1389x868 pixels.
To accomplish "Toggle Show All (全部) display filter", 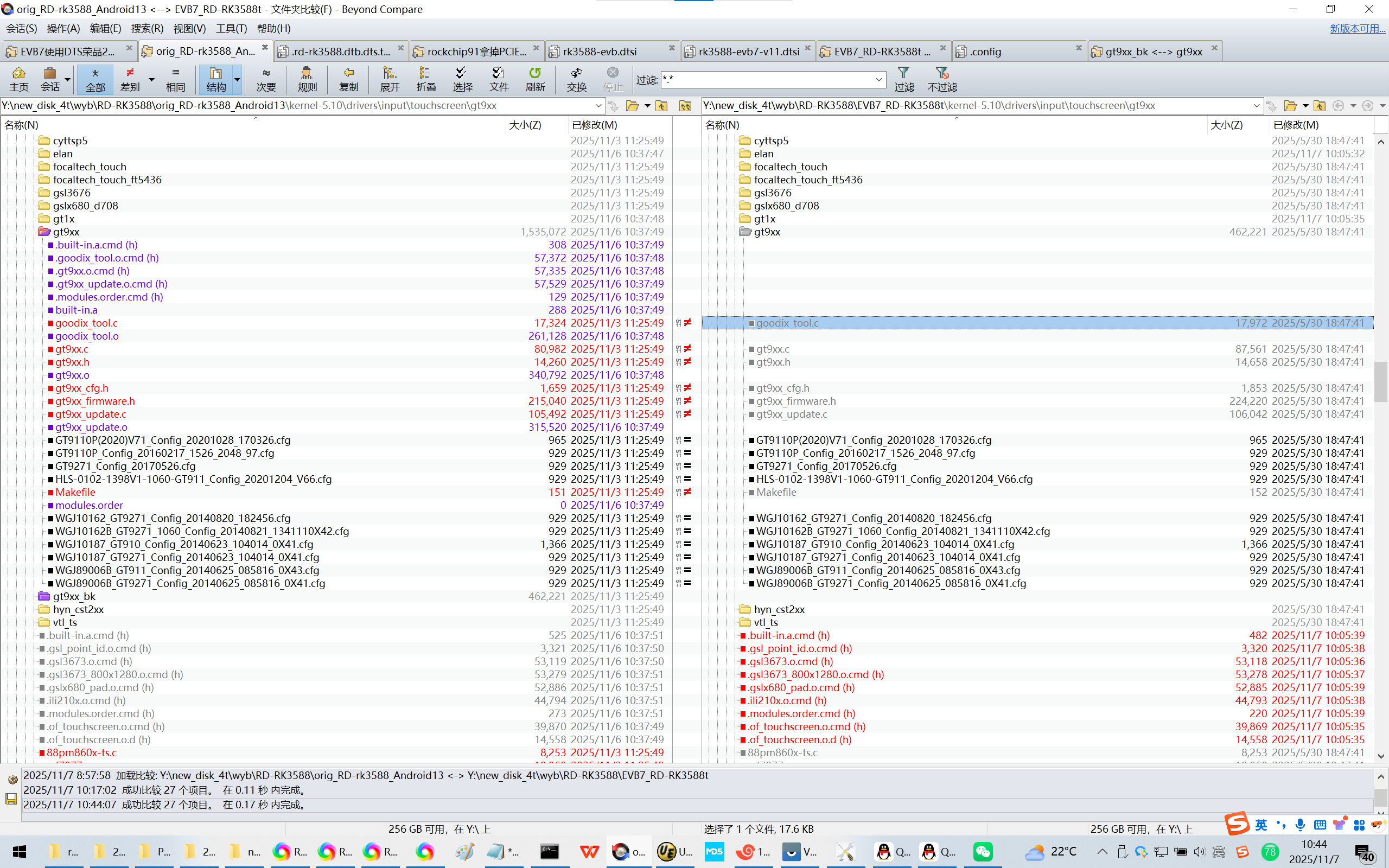I will (x=95, y=79).
